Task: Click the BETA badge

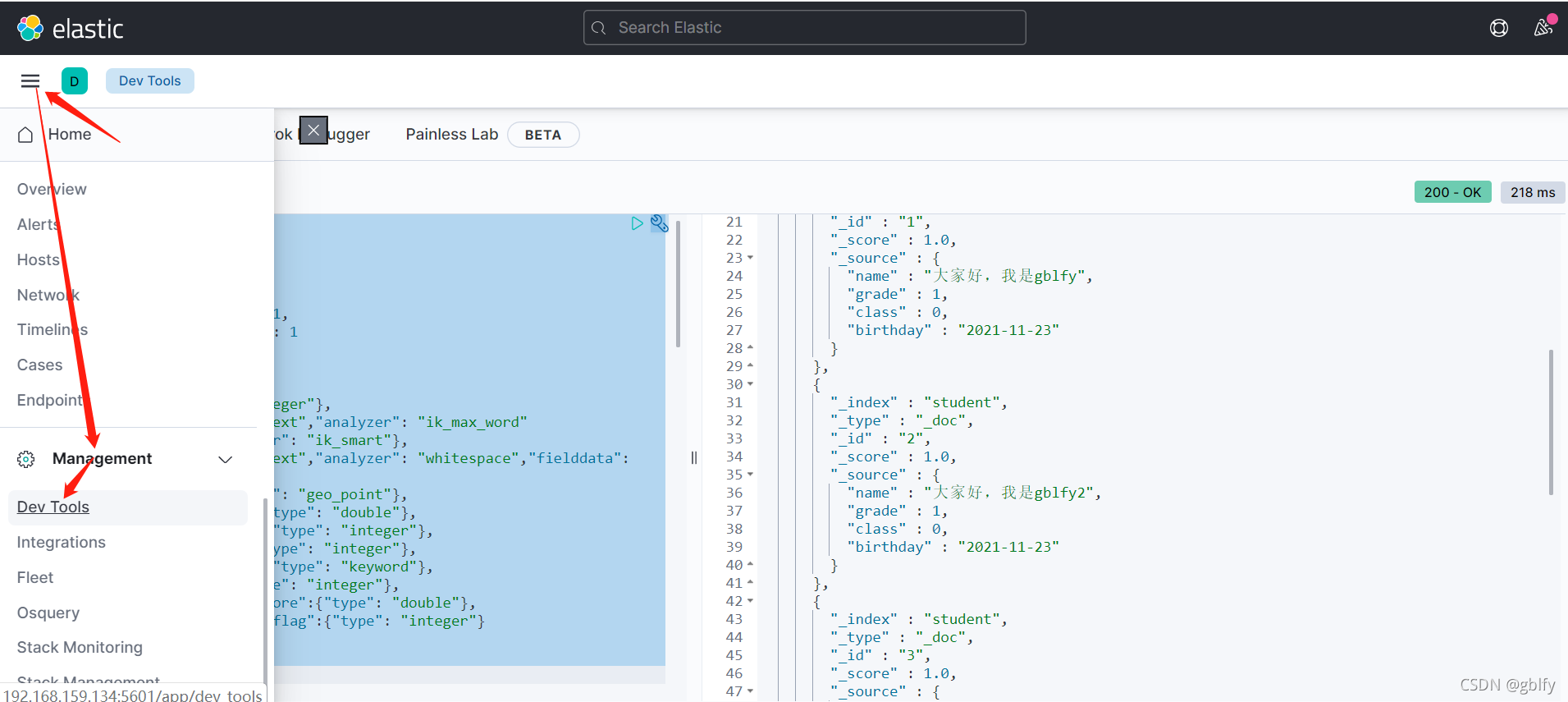Action: pyautogui.click(x=543, y=135)
